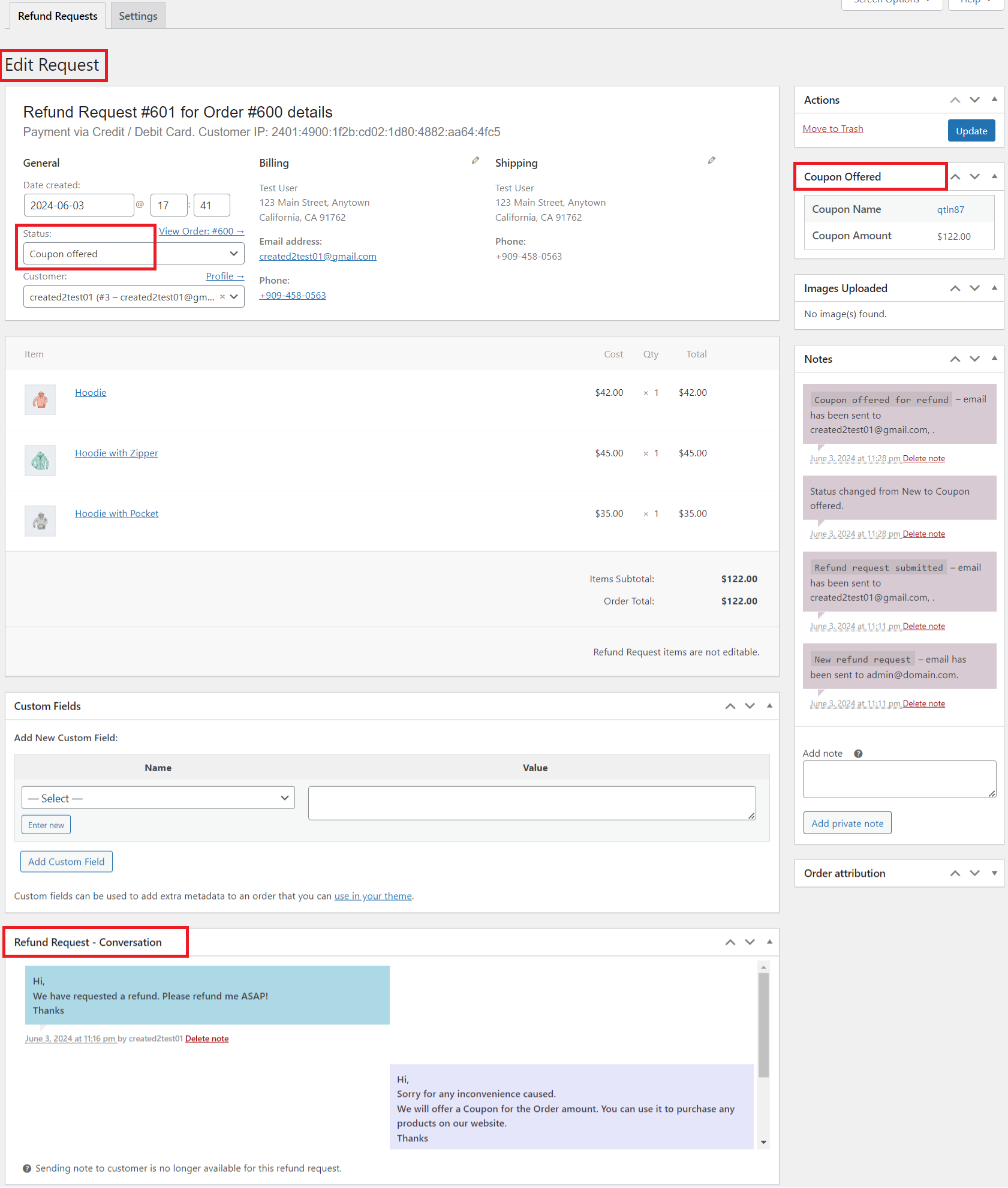Click the help icon next to Add note
The width and height of the screenshot is (1008, 1188).
(x=858, y=753)
